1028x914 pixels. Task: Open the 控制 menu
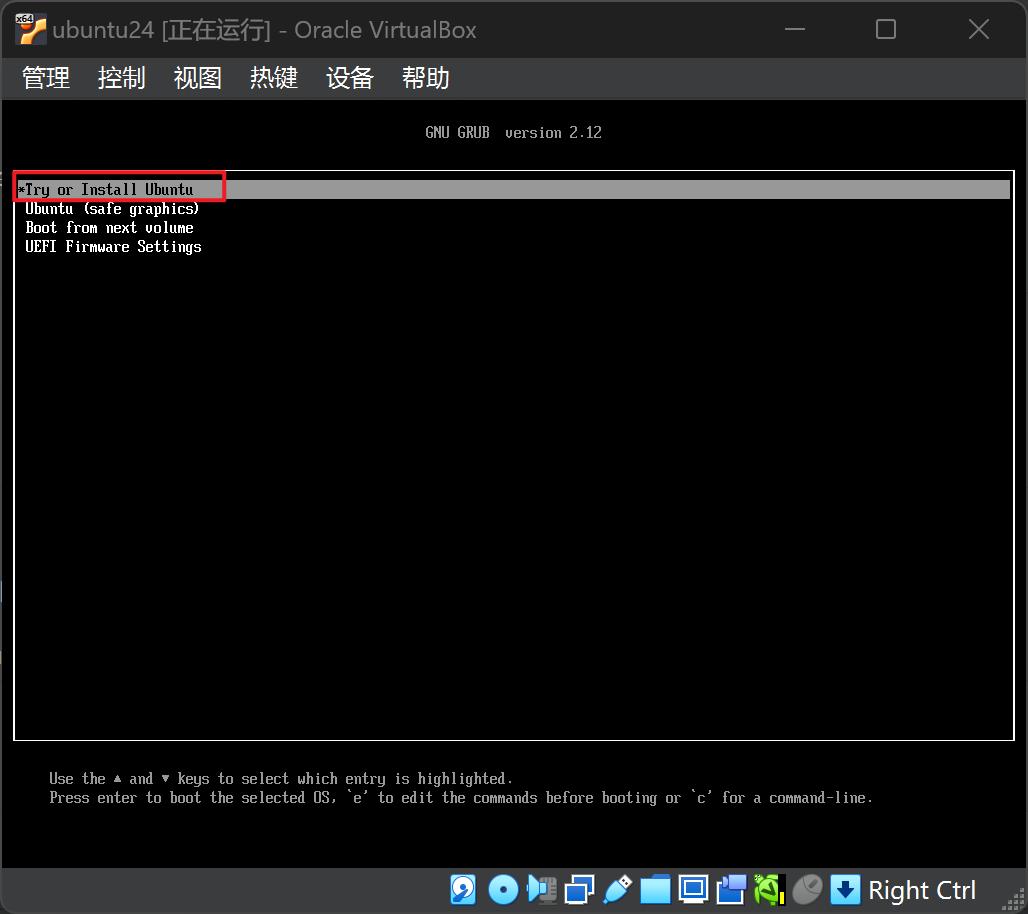122,78
